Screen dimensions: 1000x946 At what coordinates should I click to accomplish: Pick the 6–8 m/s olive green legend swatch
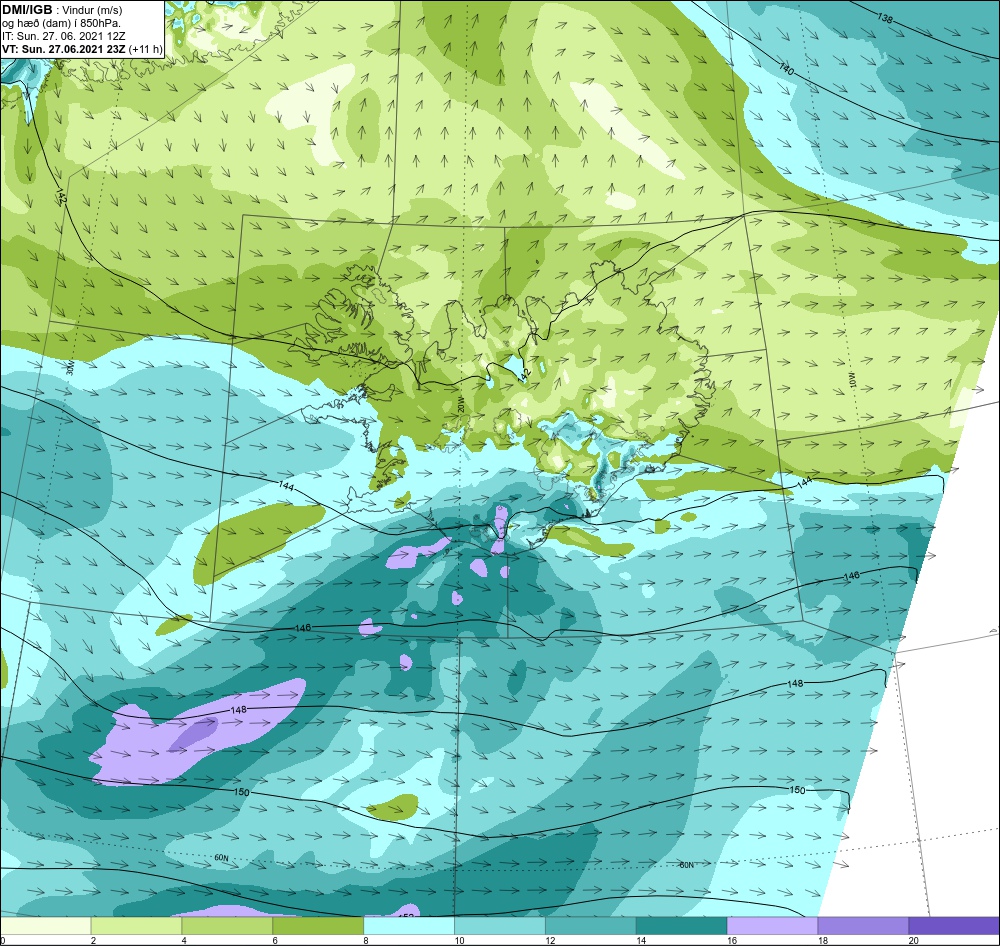pyautogui.click(x=318, y=925)
